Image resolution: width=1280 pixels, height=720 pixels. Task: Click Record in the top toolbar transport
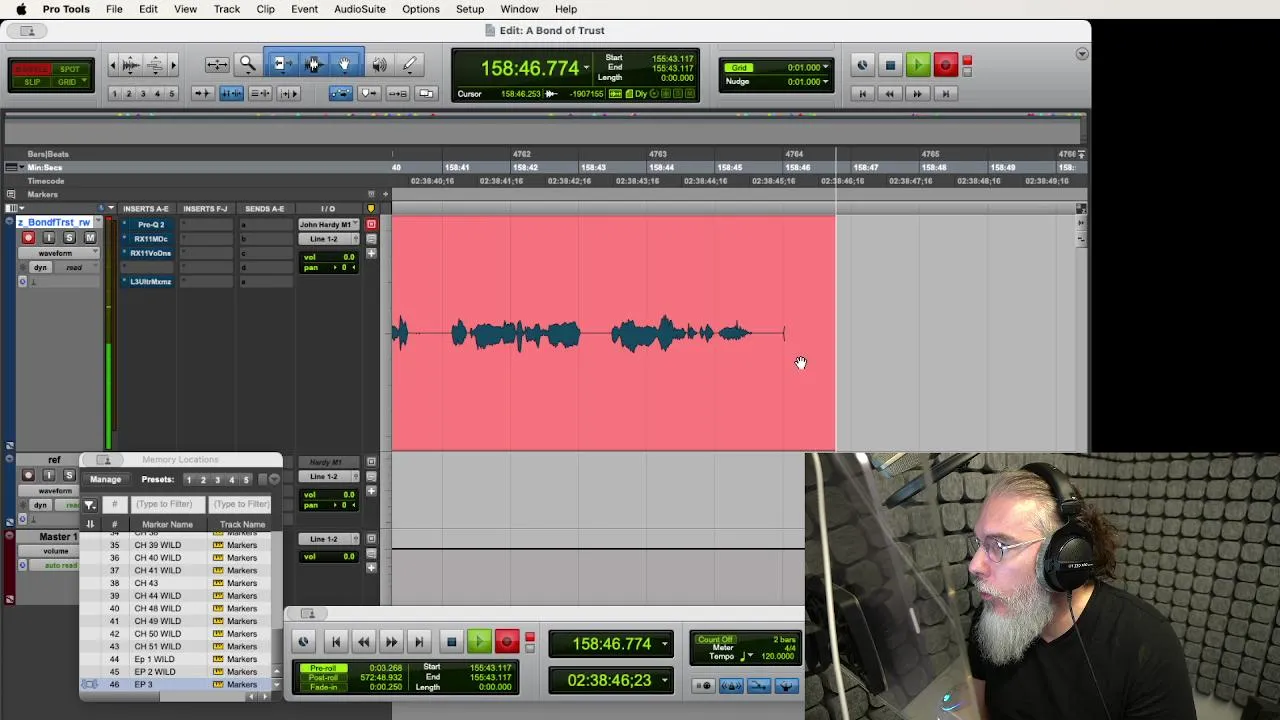click(x=945, y=66)
